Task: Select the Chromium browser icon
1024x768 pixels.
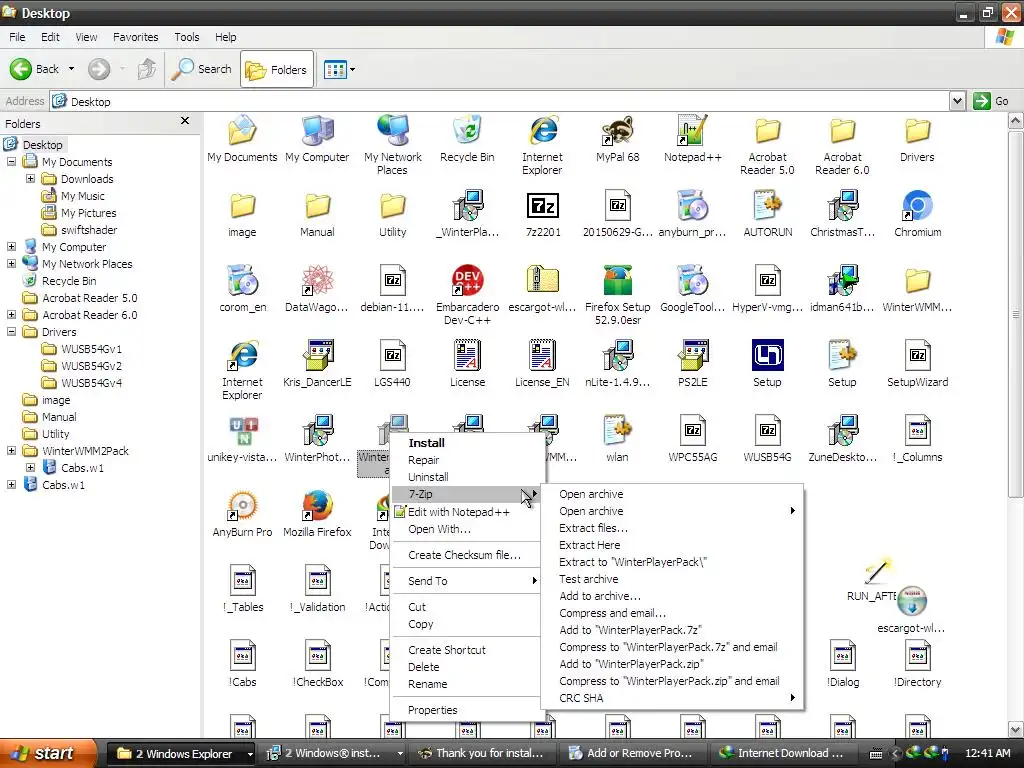Action: click(x=917, y=206)
